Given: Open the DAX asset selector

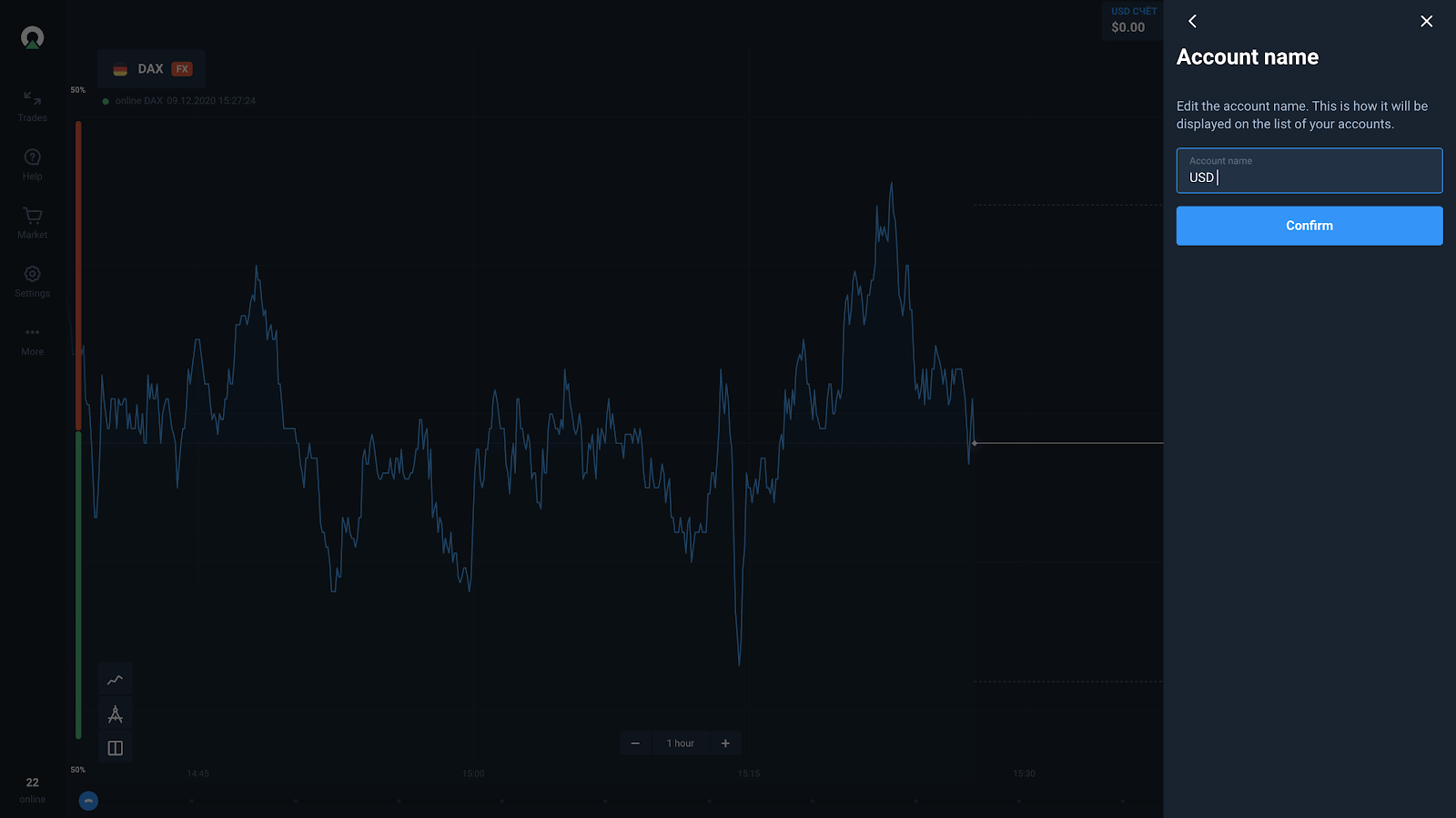Looking at the screenshot, I should tap(151, 69).
